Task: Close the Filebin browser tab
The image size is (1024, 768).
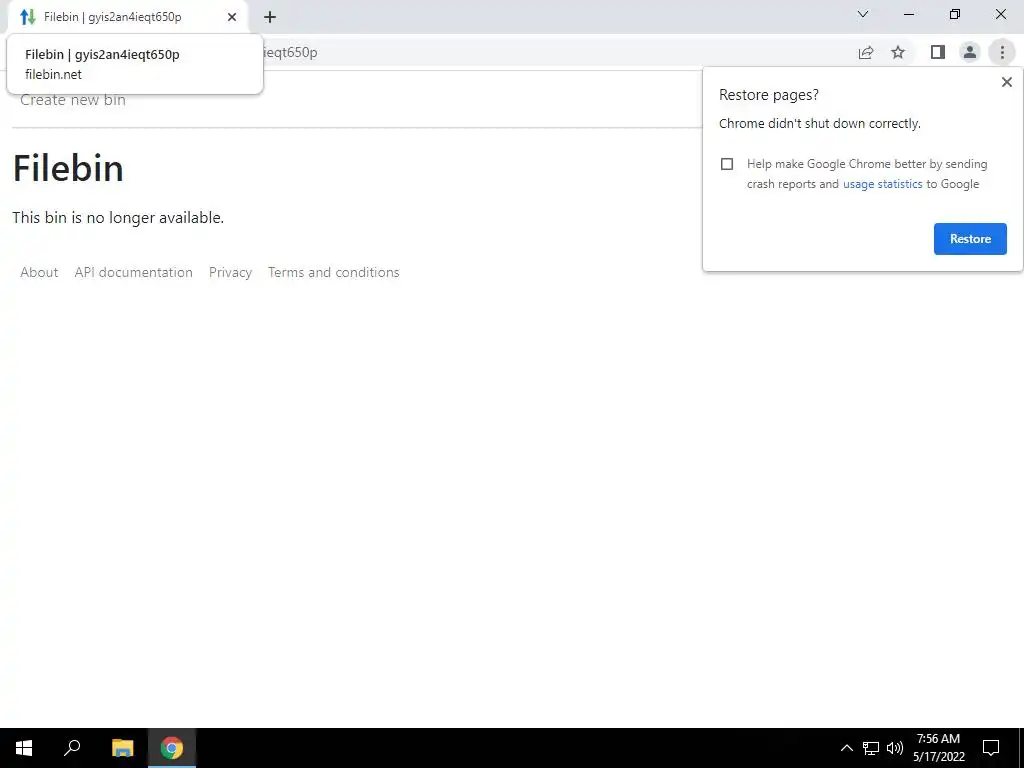Action: pyautogui.click(x=232, y=17)
